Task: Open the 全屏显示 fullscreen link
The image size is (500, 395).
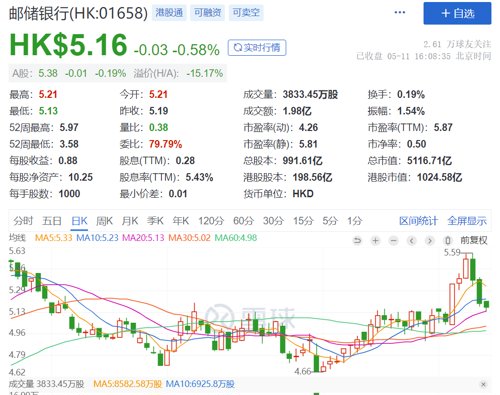Action: [467, 221]
